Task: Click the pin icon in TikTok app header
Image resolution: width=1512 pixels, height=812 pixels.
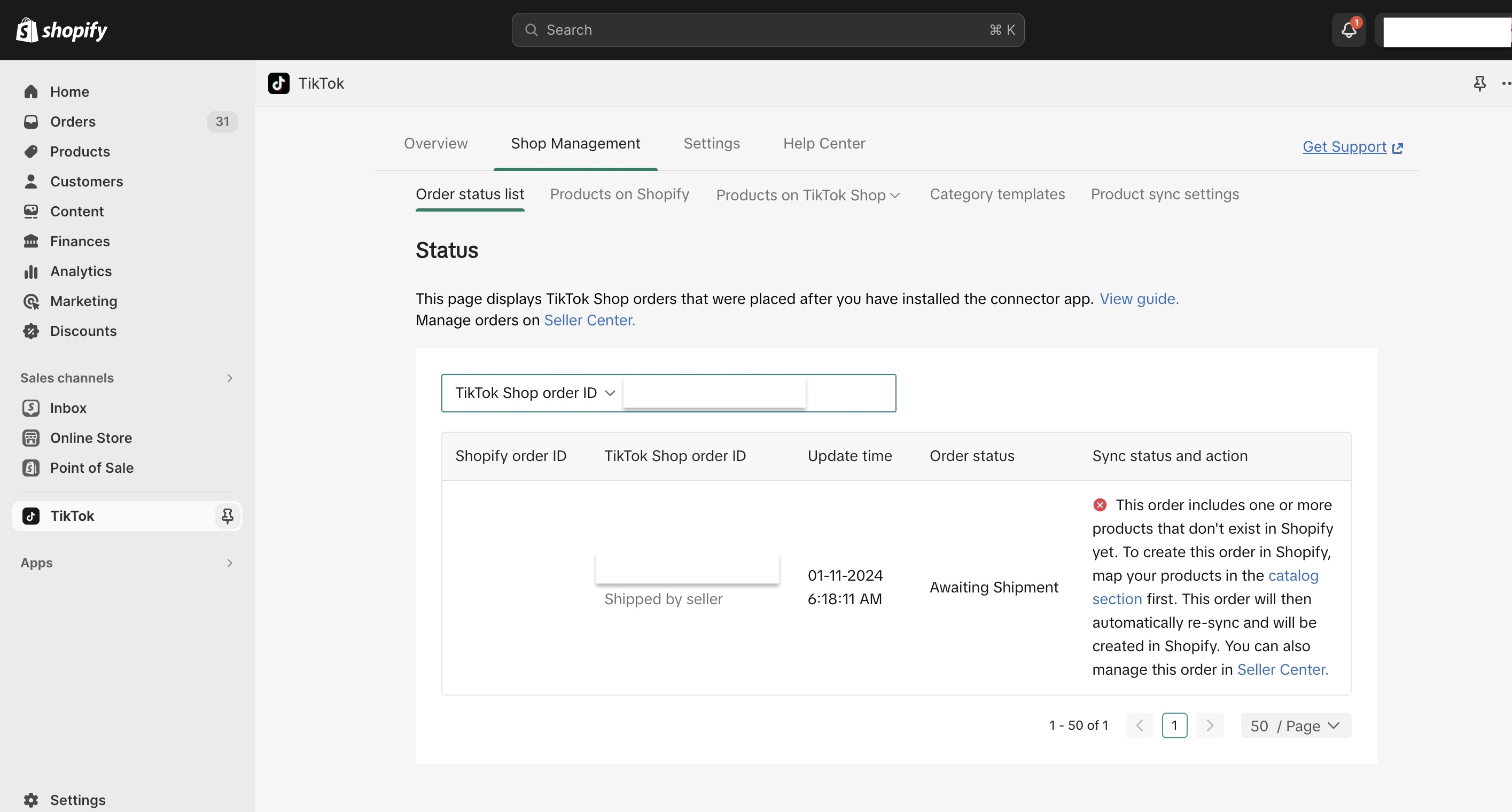Action: (1480, 83)
